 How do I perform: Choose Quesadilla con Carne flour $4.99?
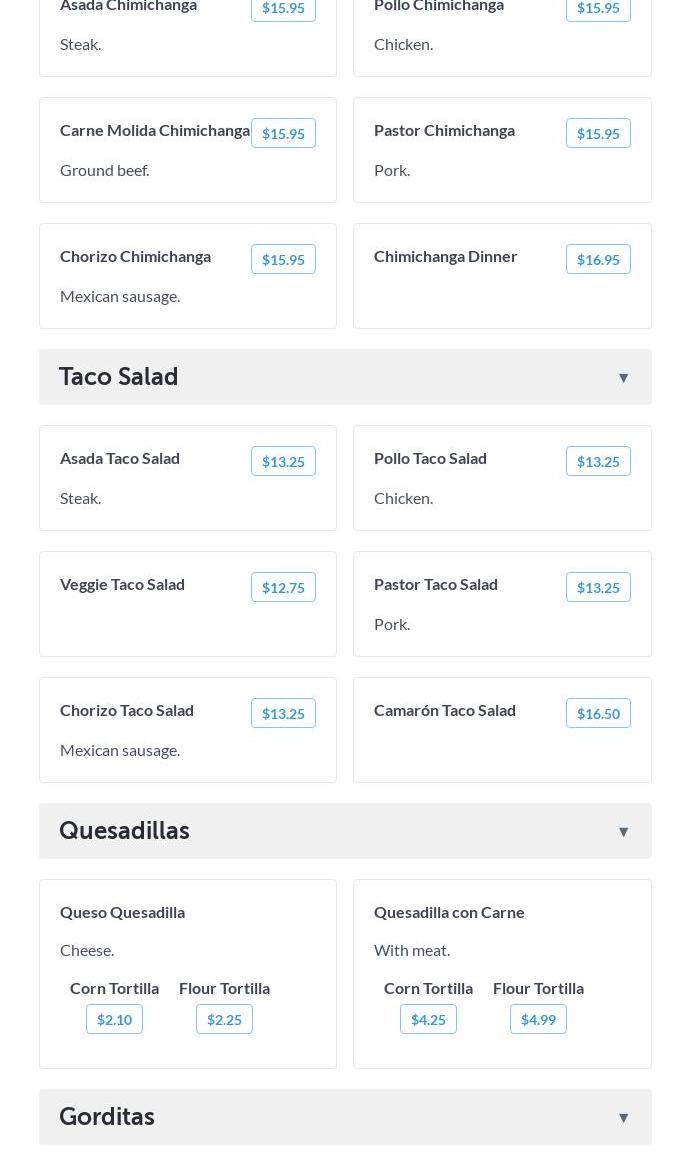click(538, 1020)
